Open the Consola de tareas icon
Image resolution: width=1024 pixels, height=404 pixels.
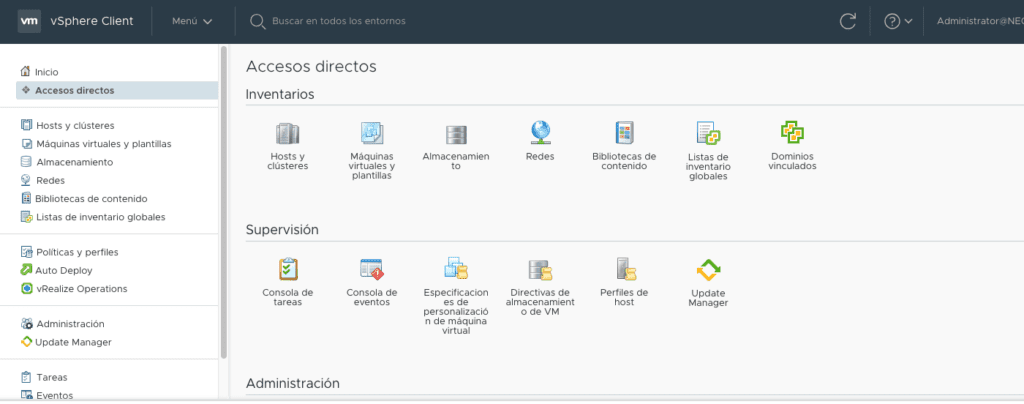[x=288, y=269]
